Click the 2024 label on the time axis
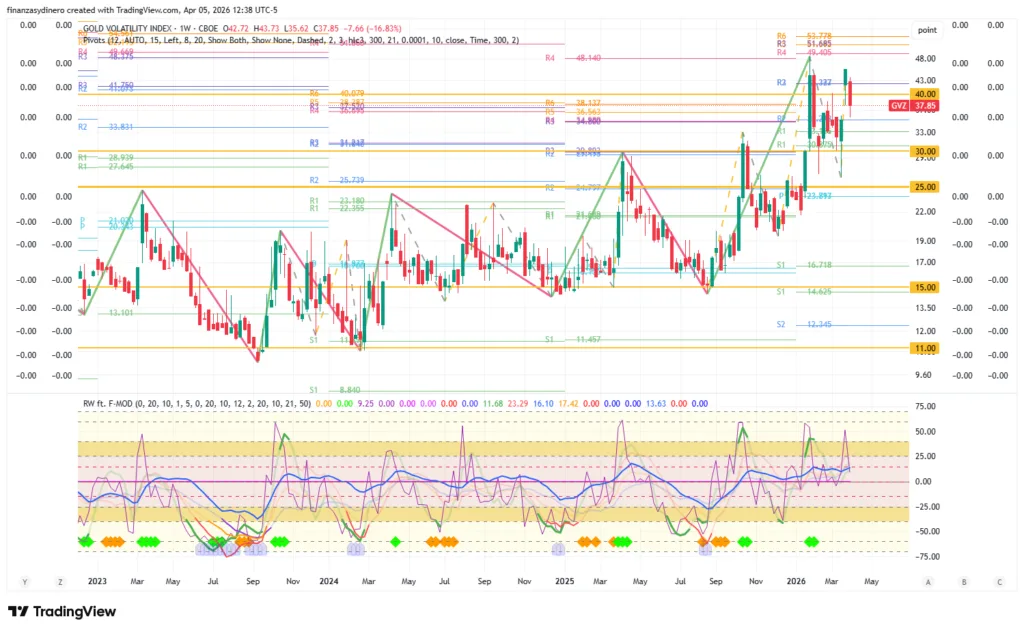The height and width of the screenshot is (632, 1024). click(x=329, y=581)
